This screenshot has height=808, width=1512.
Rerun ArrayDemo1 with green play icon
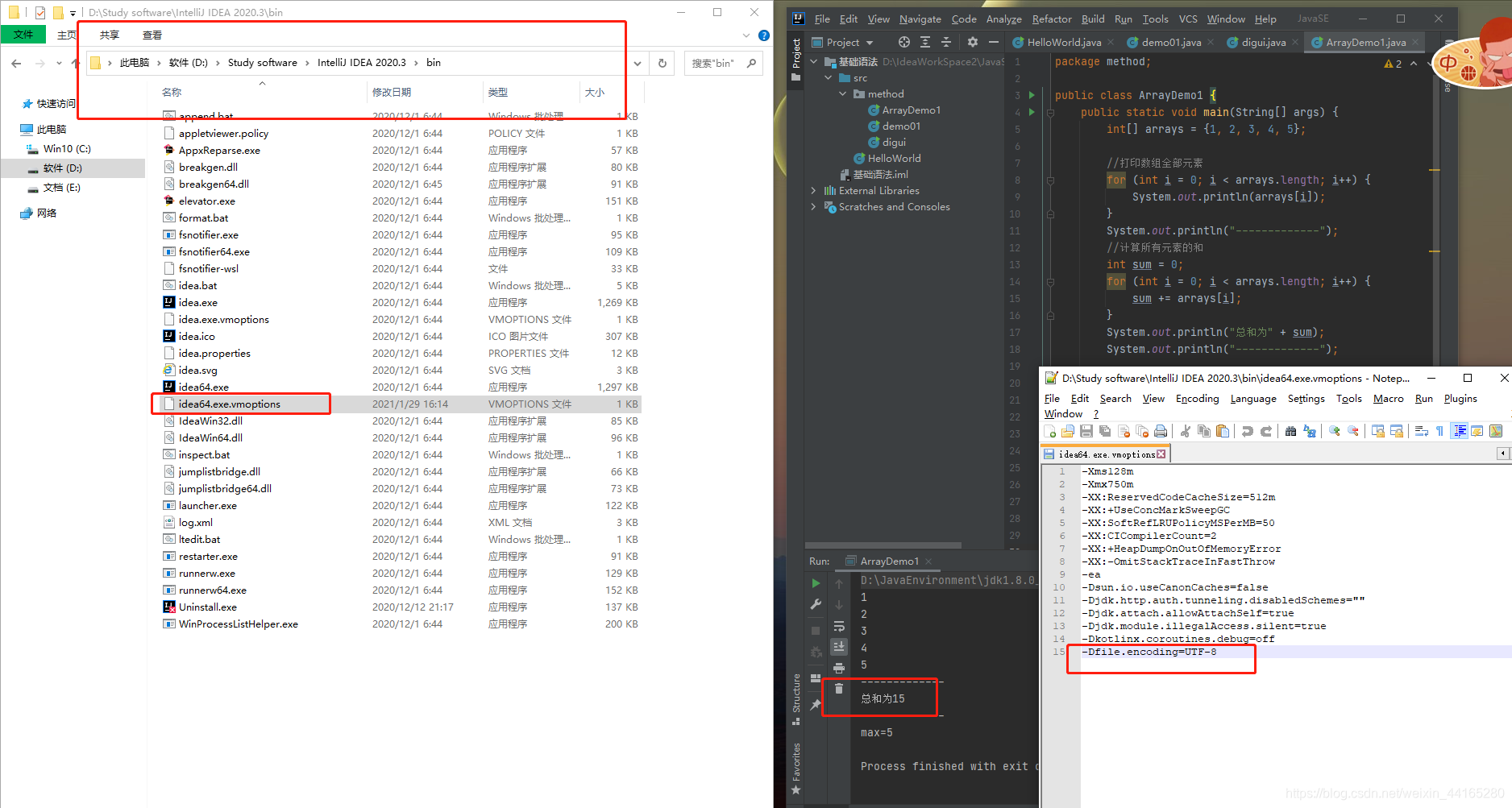816,583
